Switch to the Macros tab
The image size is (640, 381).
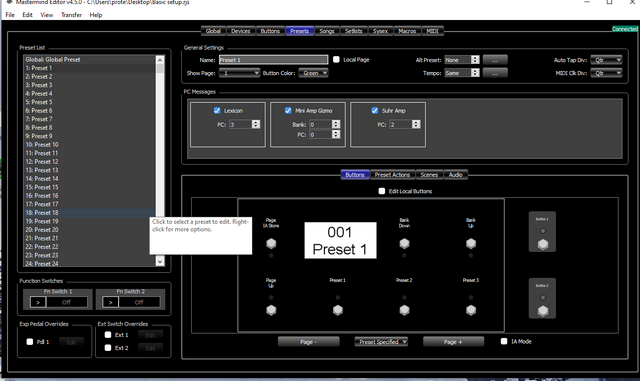coord(407,31)
